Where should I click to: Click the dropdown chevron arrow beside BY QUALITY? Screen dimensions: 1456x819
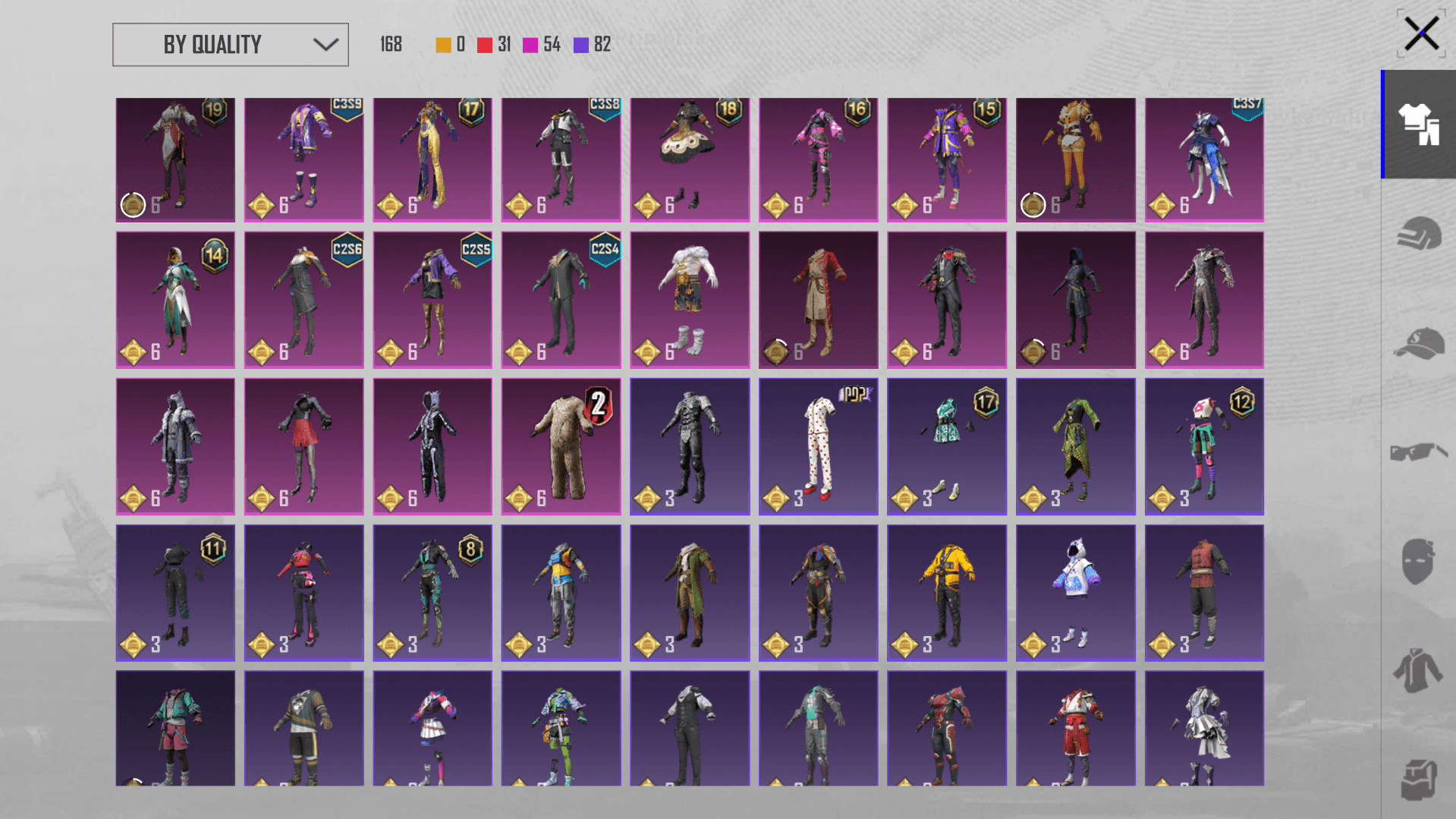(x=325, y=45)
